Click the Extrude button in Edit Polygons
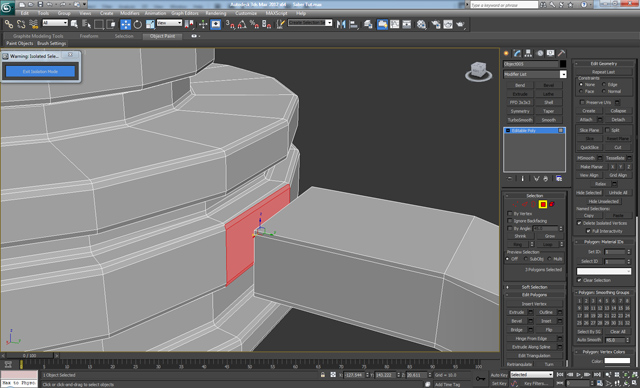This screenshot has width=640, height=388. [516, 312]
